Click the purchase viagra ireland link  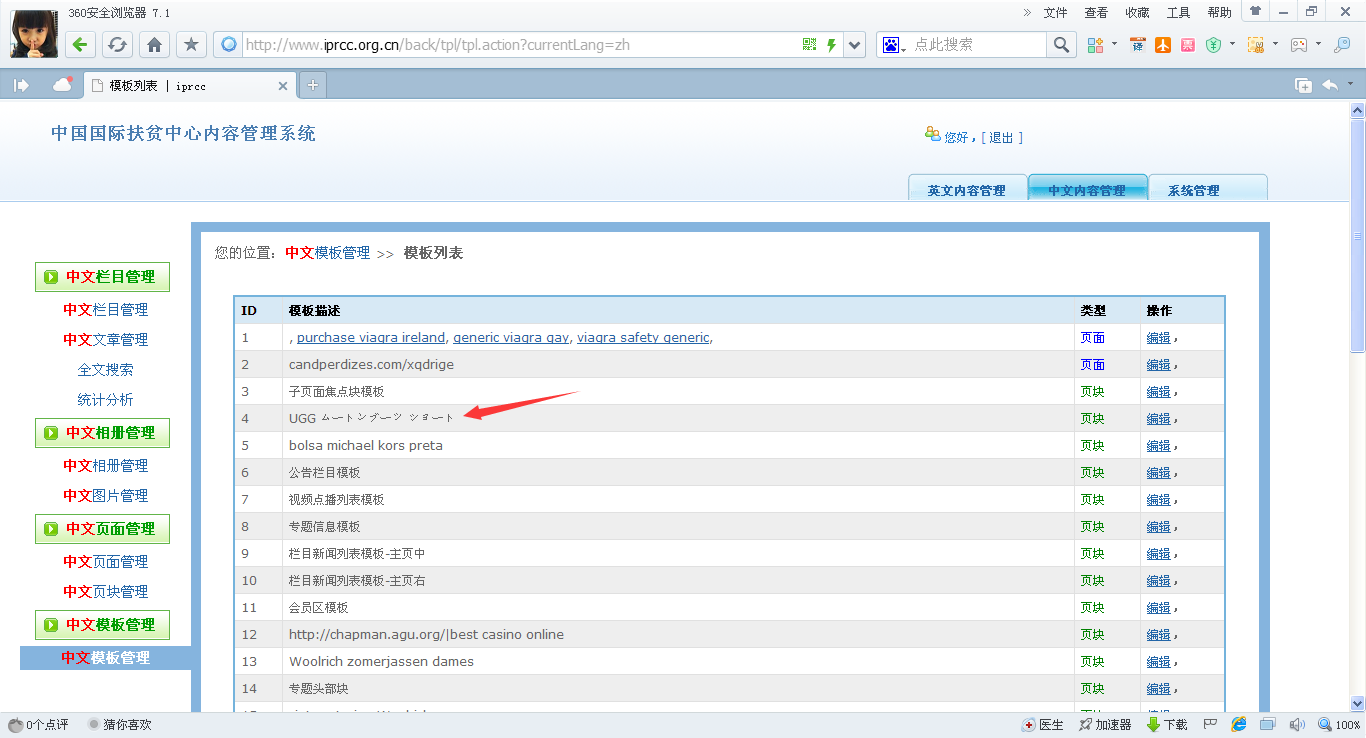(x=371, y=338)
